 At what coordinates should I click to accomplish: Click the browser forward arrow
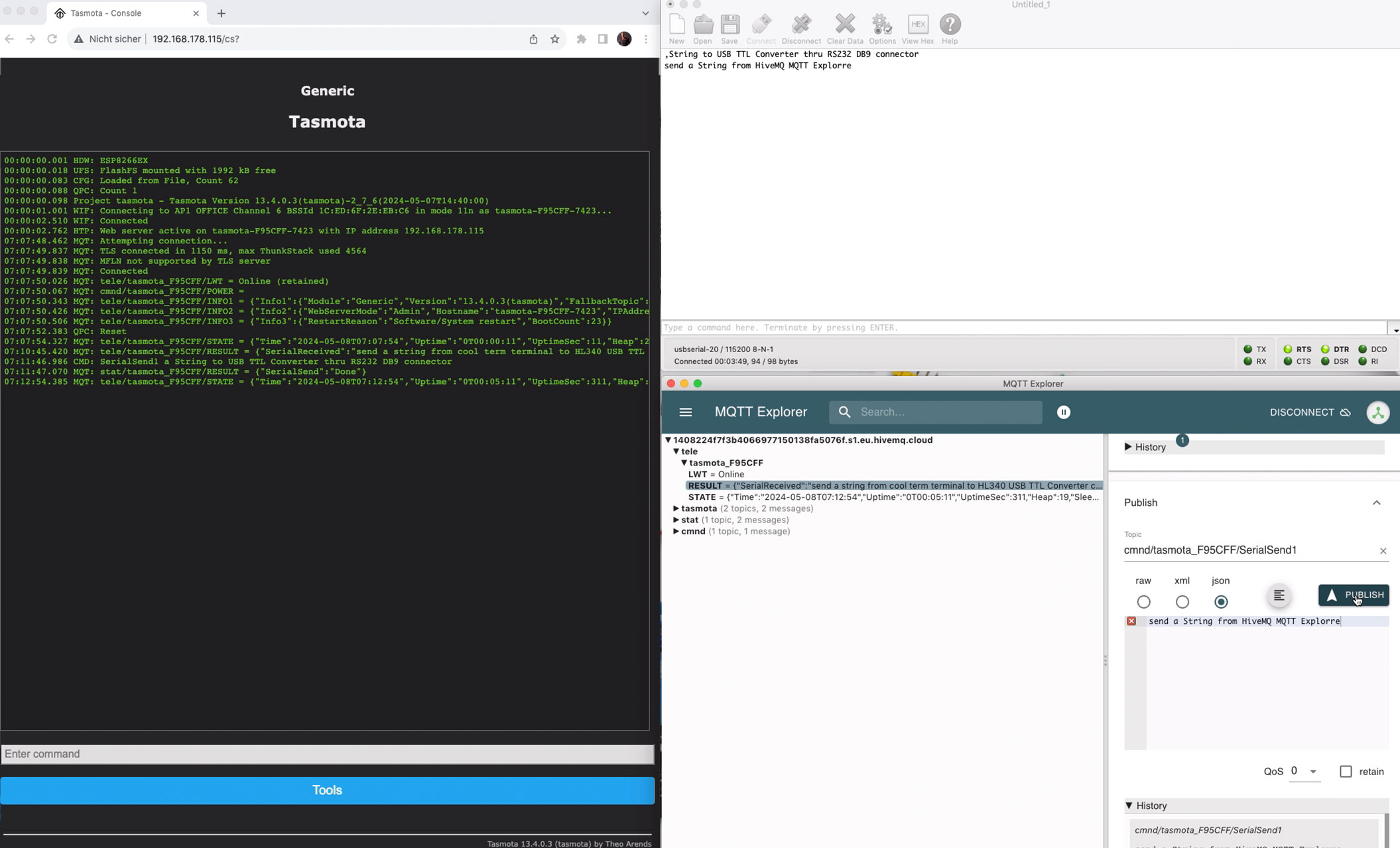[31, 39]
